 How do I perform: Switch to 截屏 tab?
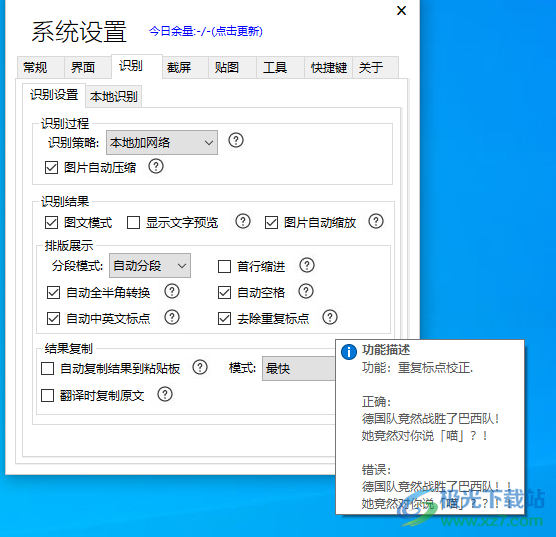(x=185, y=67)
